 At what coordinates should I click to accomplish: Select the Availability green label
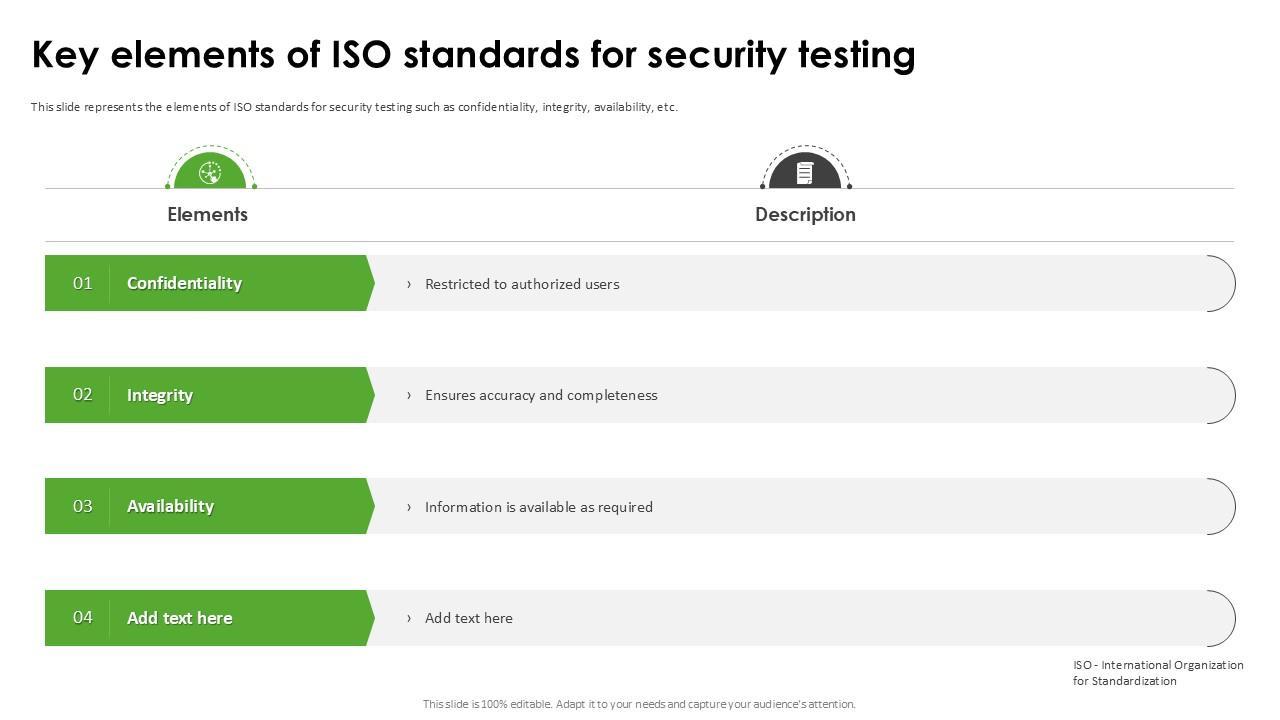pyautogui.click(x=170, y=506)
